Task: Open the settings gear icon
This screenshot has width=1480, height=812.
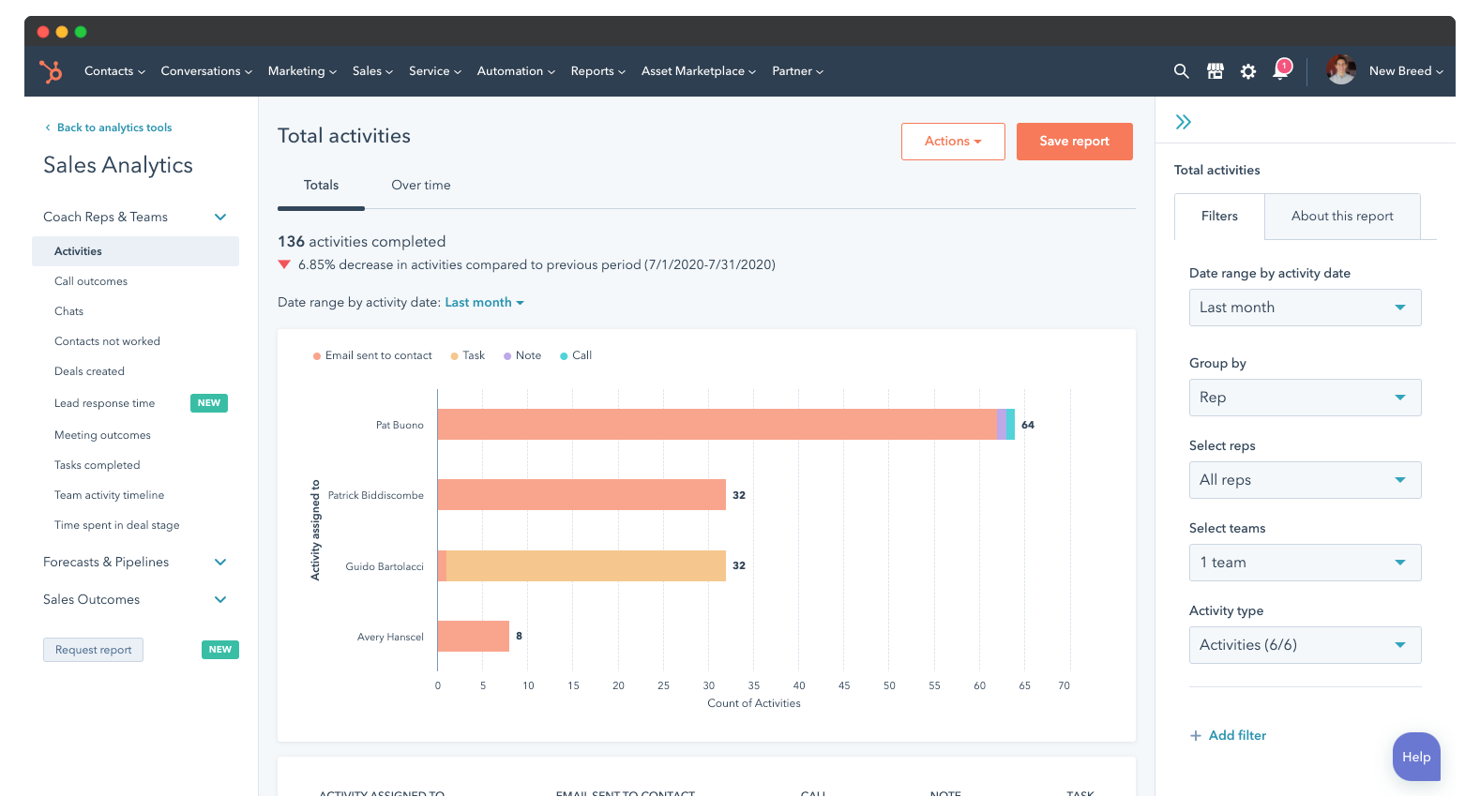Action: [1247, 71]
